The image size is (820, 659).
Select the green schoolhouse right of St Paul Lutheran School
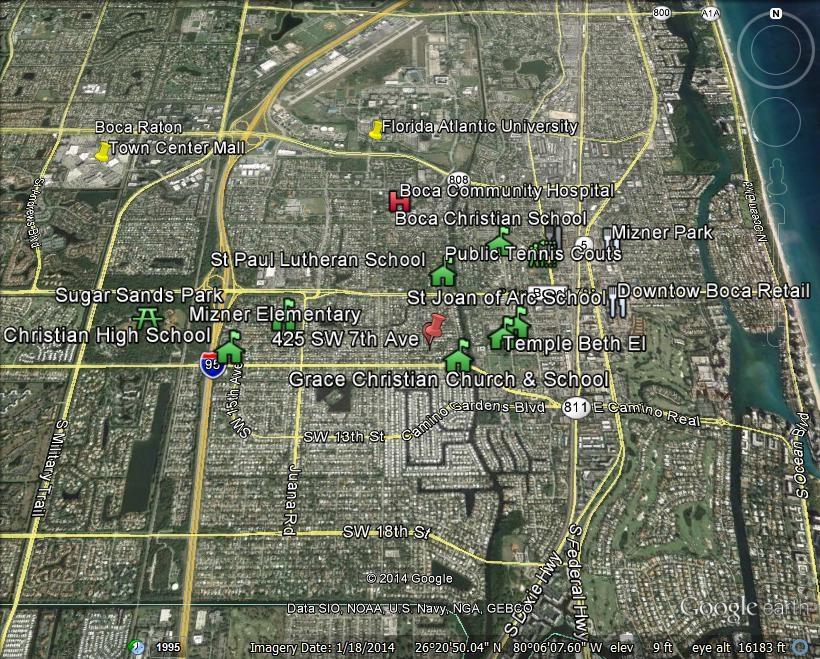[x=443, y=271]
